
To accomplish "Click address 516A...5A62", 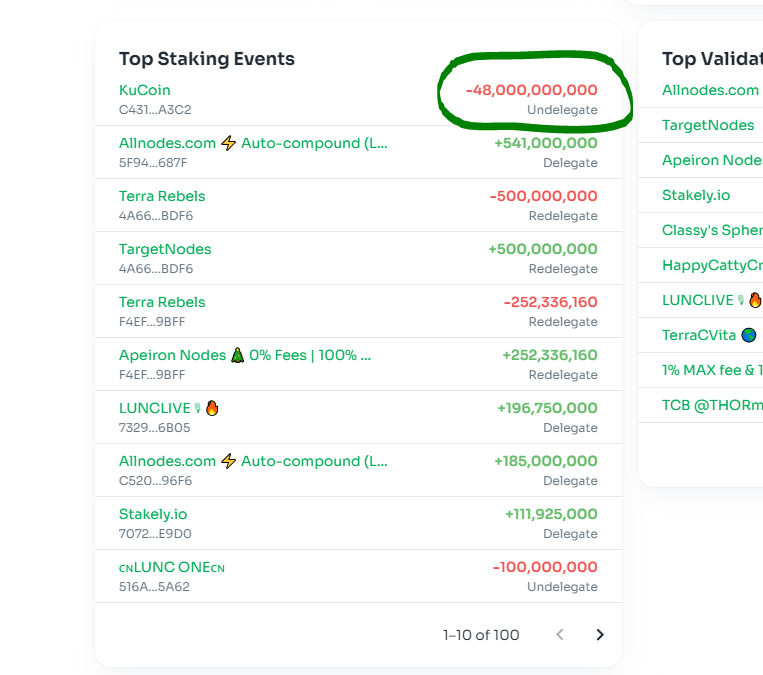I will [154, 587].
